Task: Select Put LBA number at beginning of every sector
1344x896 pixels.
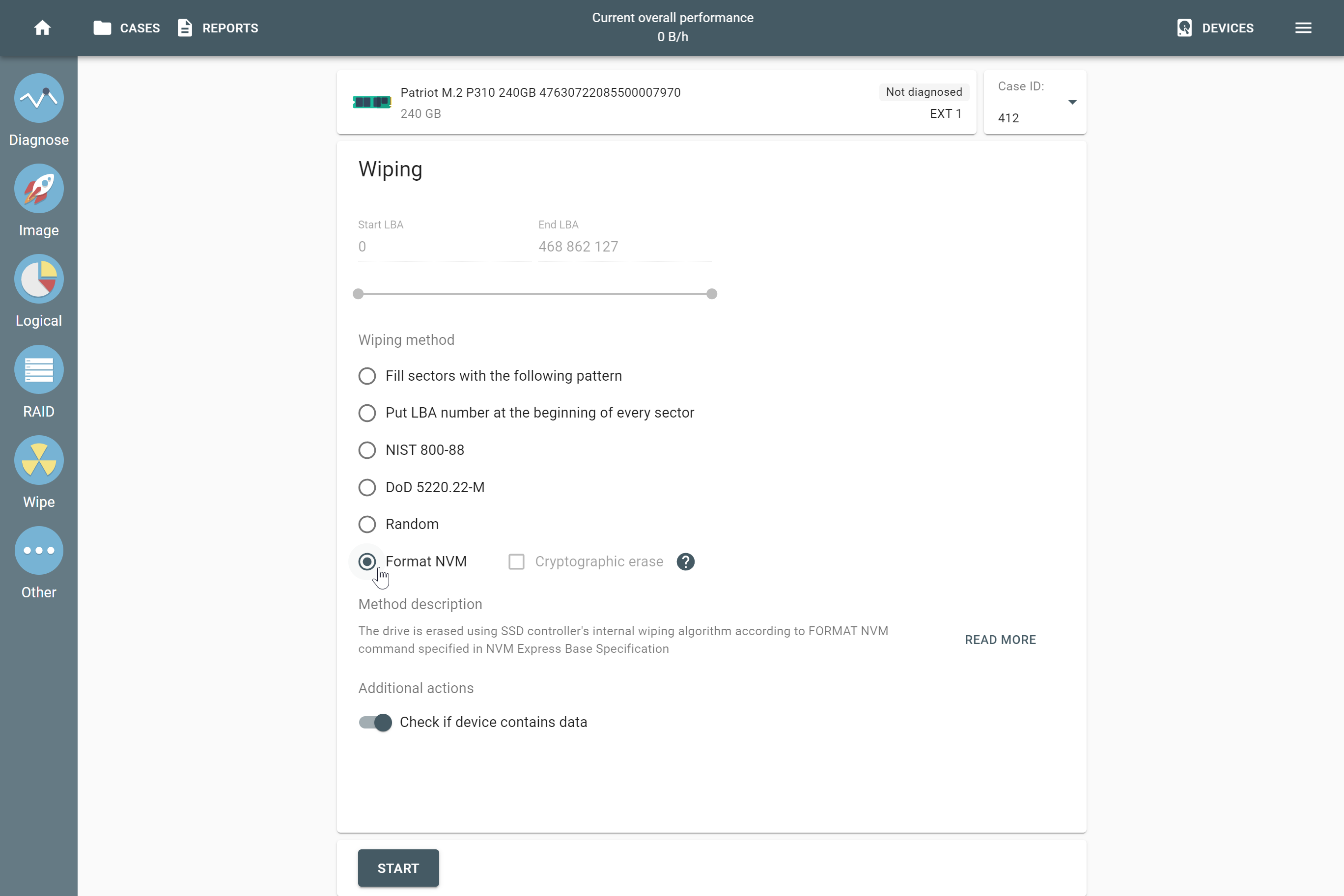Action: pyautogui.click(x=367, y=413)
